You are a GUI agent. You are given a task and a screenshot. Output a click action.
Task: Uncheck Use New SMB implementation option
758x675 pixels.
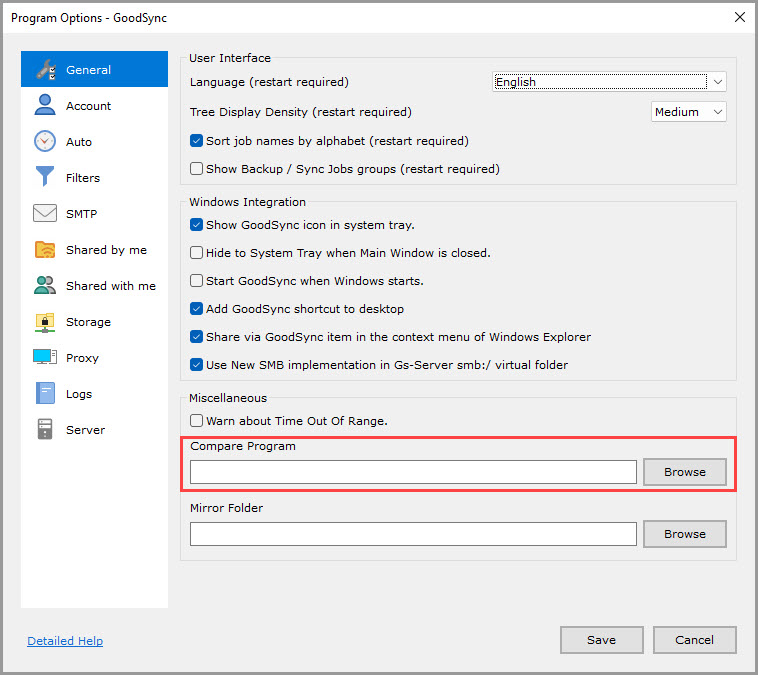point(196,365)
